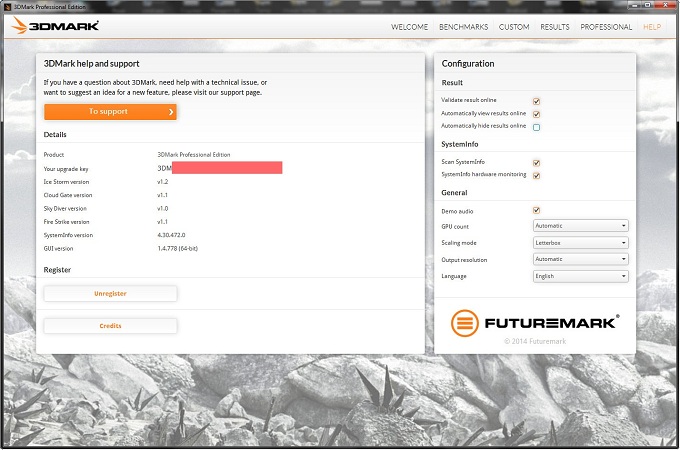
Task: Click the upgrade key field
Action: [219, 168]
